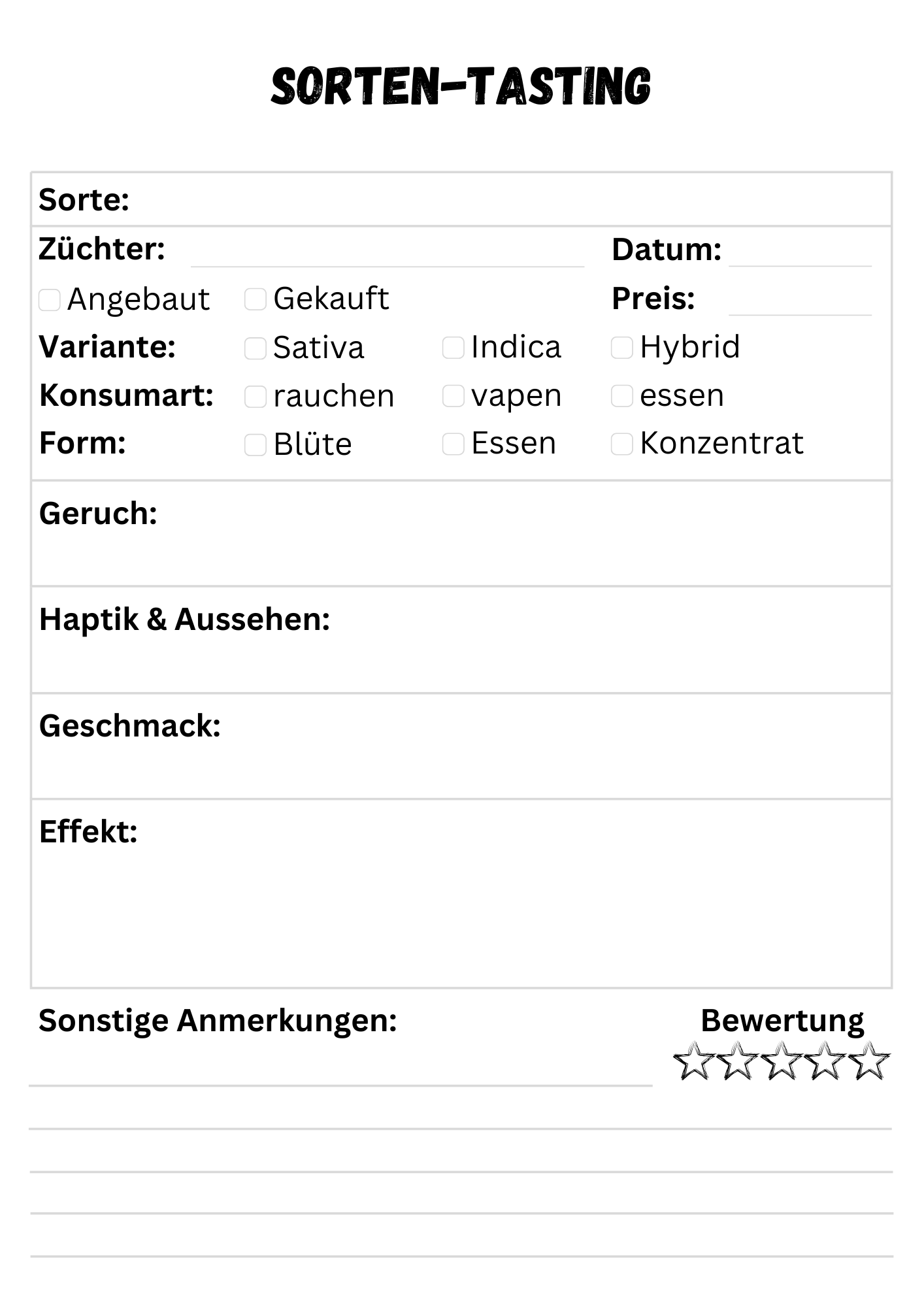924x1307 pixels.
Task: Tick the vapen checkbox
Action: point(454,396)
